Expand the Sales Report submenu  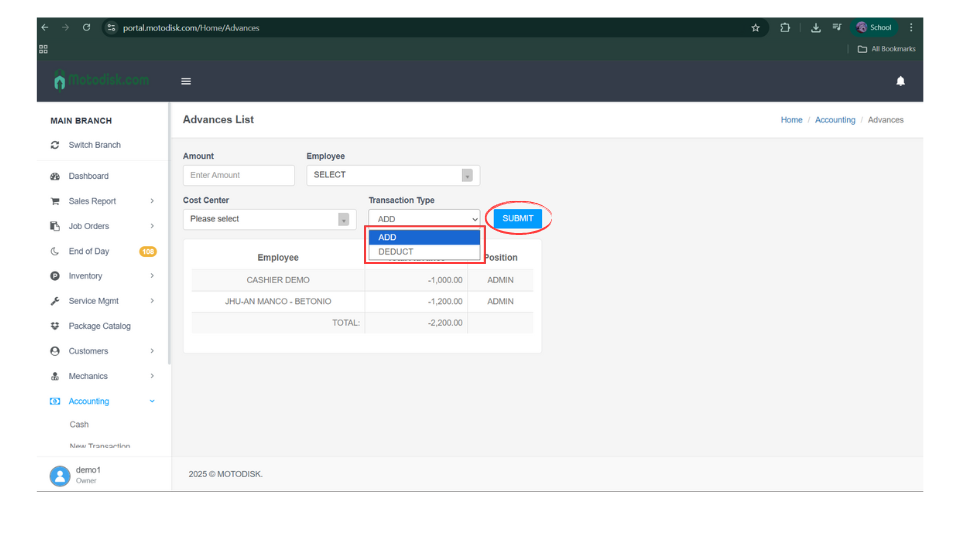pos(151,201)
